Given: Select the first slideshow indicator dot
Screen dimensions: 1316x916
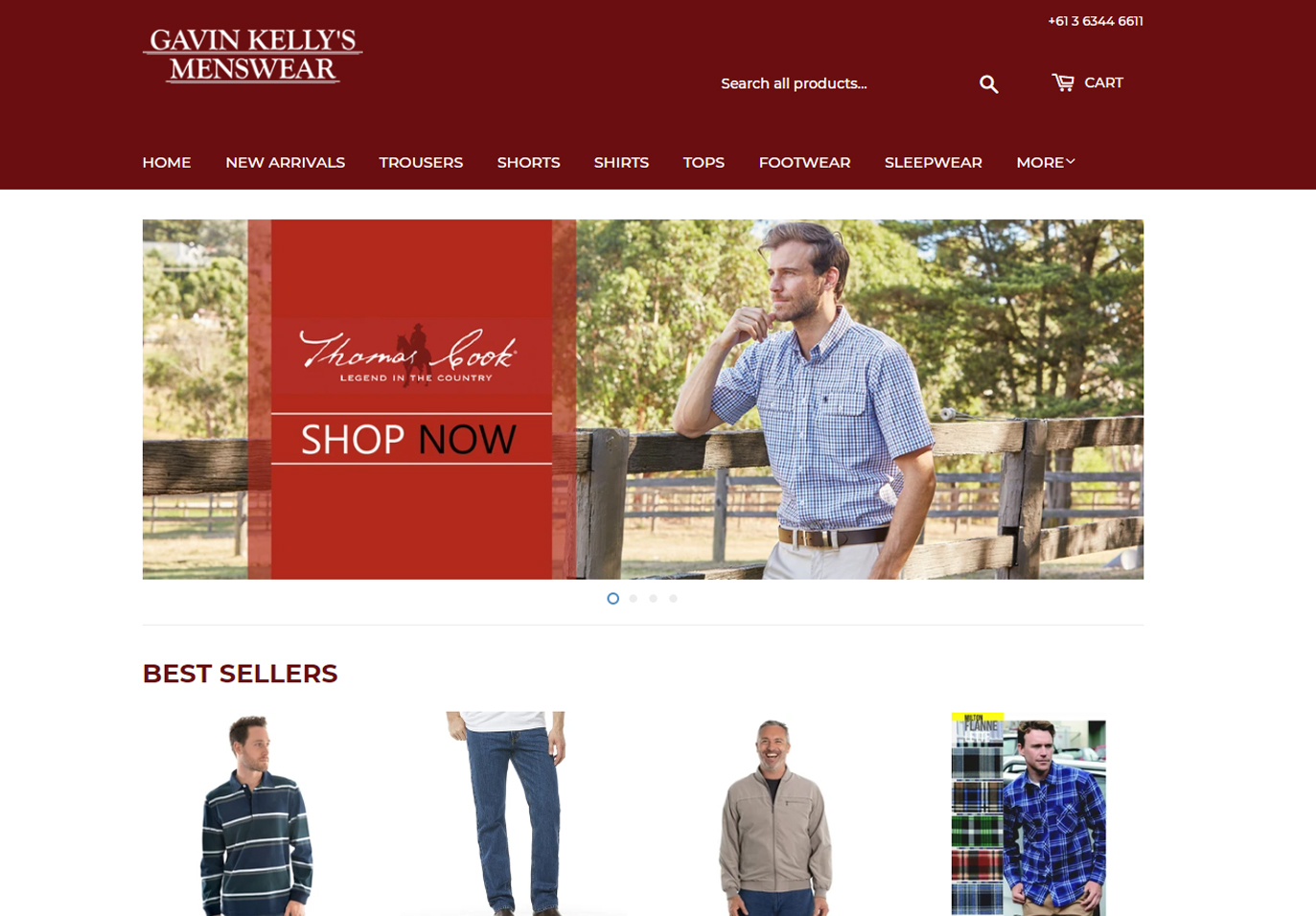Looking at the screenshot, I should point(612,598).
